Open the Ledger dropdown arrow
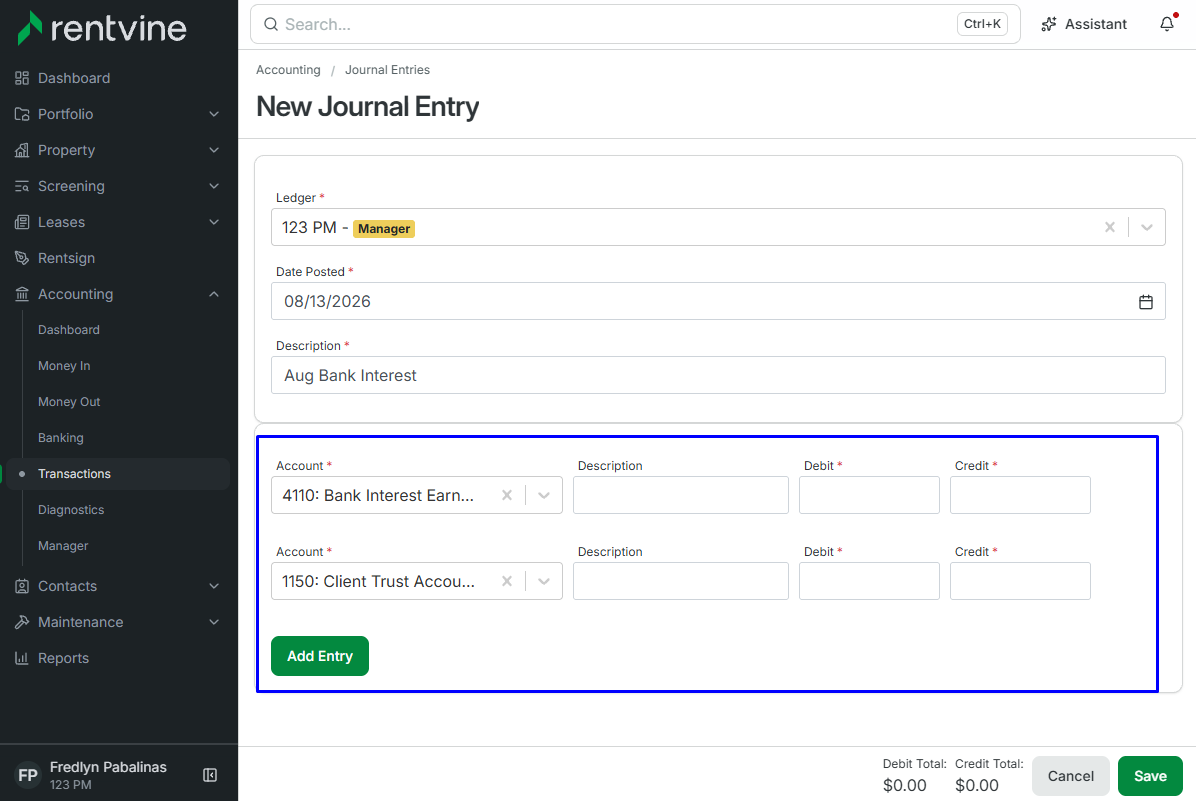The image size is (1196, 801). [x=1146, y=227]
